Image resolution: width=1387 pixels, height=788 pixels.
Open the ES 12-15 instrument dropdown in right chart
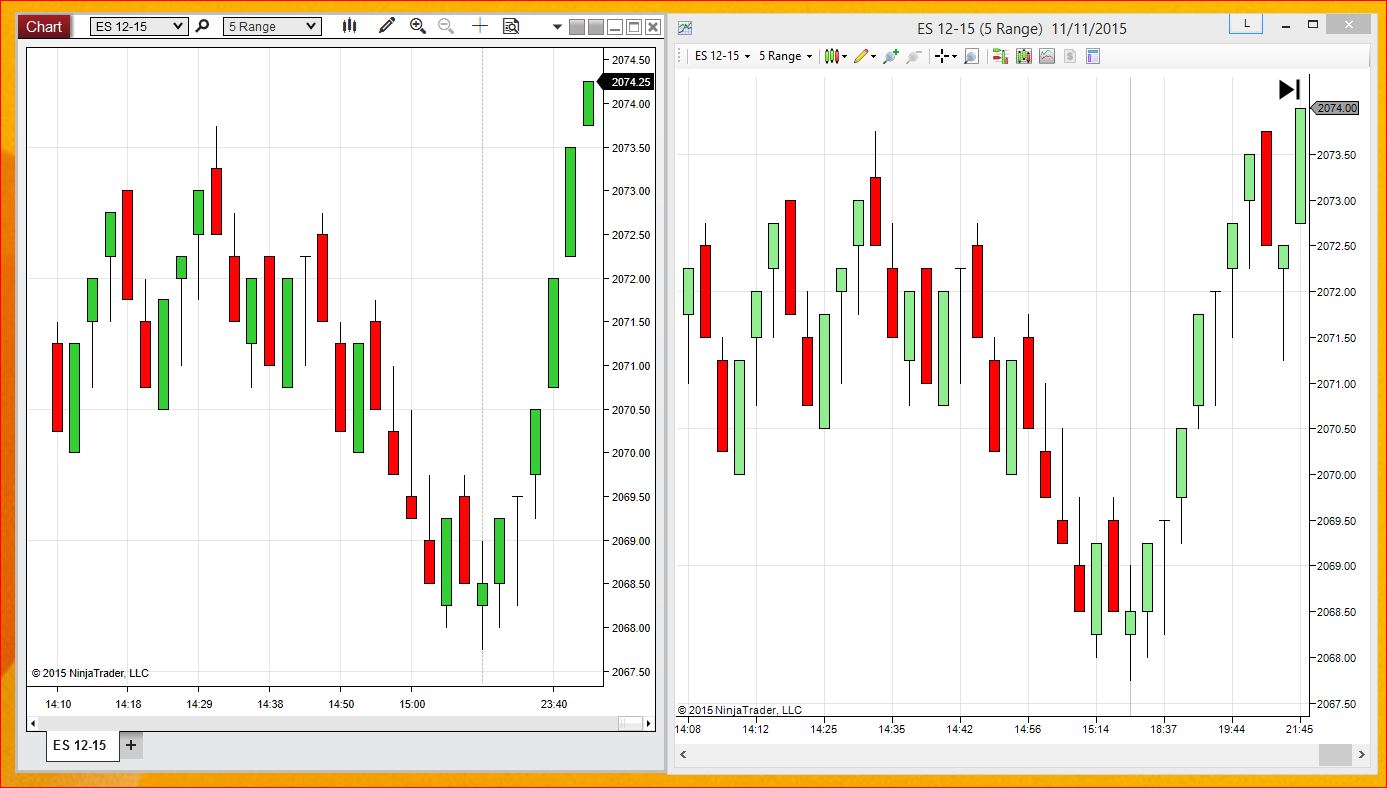[722, 57]
